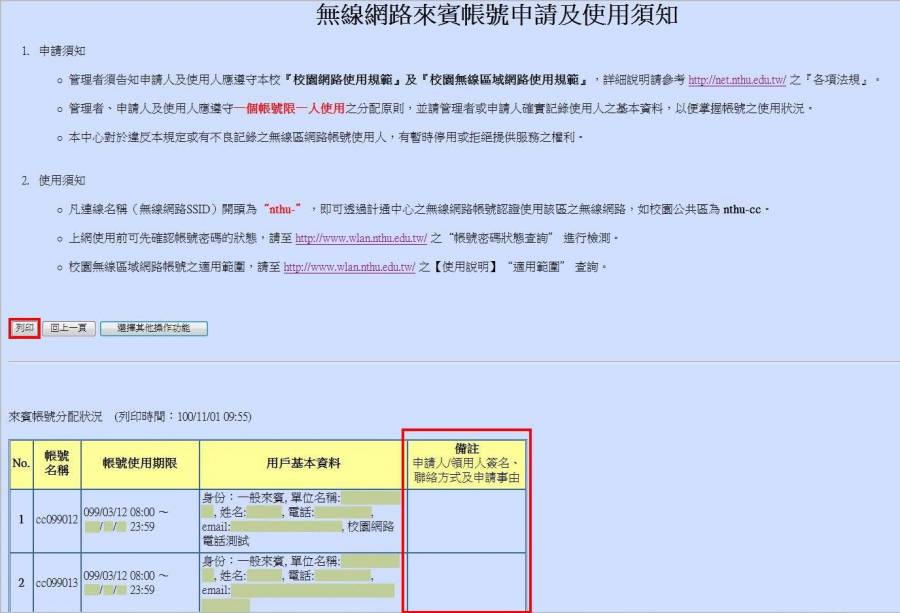Click the empty 備註 cell in row 1
This screenshot has width=900, height=613.
tap(465, 520)
